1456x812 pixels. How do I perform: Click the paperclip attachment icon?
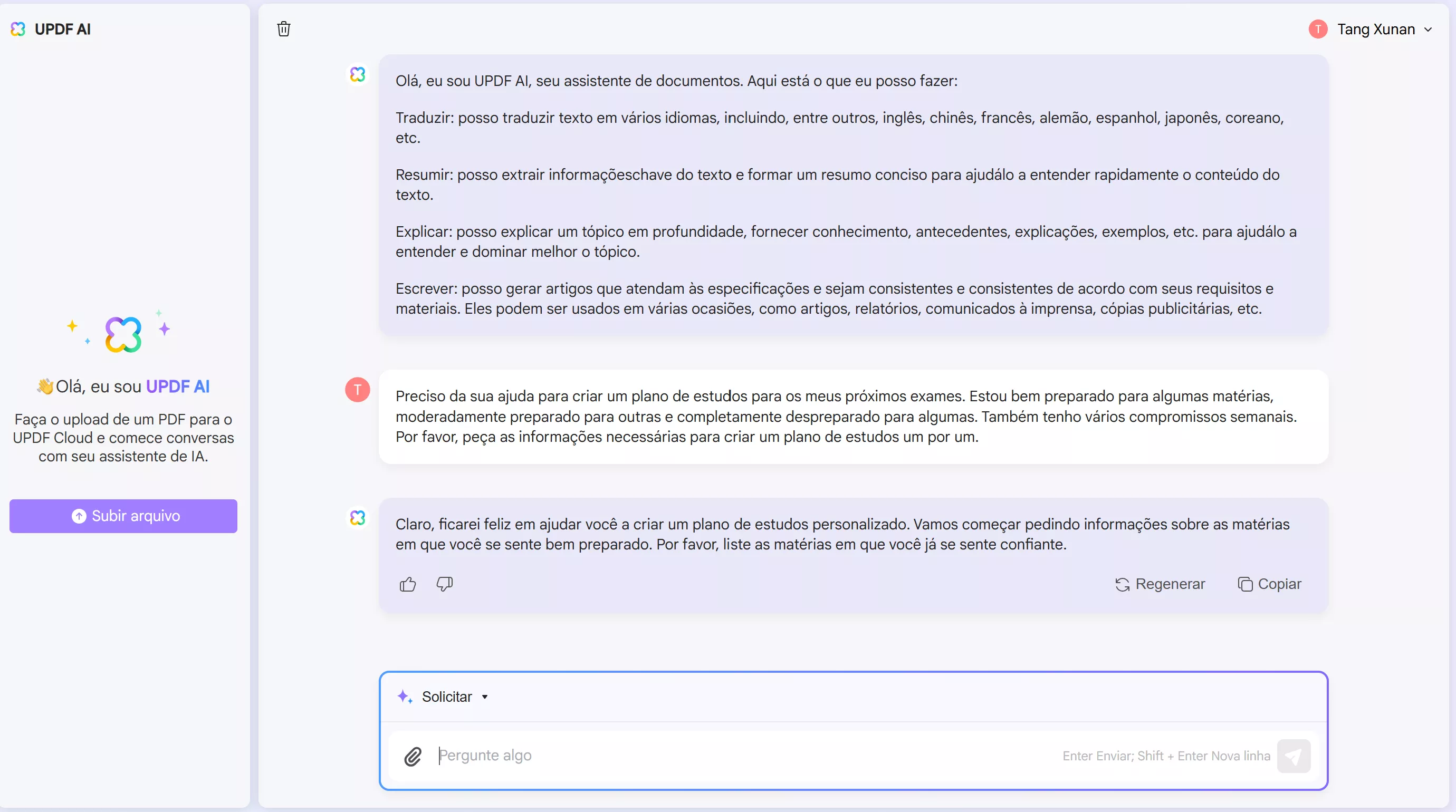(x=413, y=756)
